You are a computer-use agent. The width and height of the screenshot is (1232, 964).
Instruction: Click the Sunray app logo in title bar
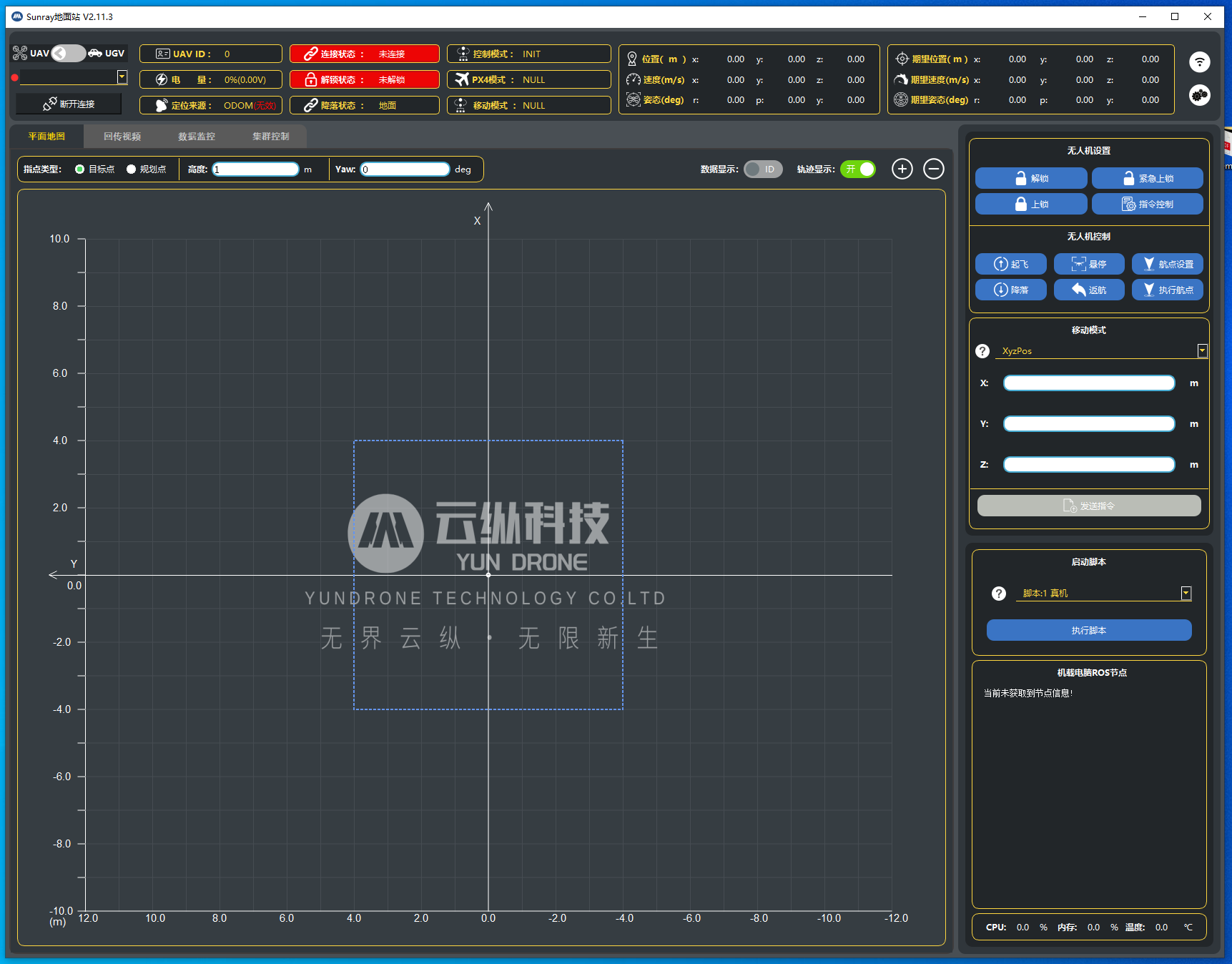(17, 16)
